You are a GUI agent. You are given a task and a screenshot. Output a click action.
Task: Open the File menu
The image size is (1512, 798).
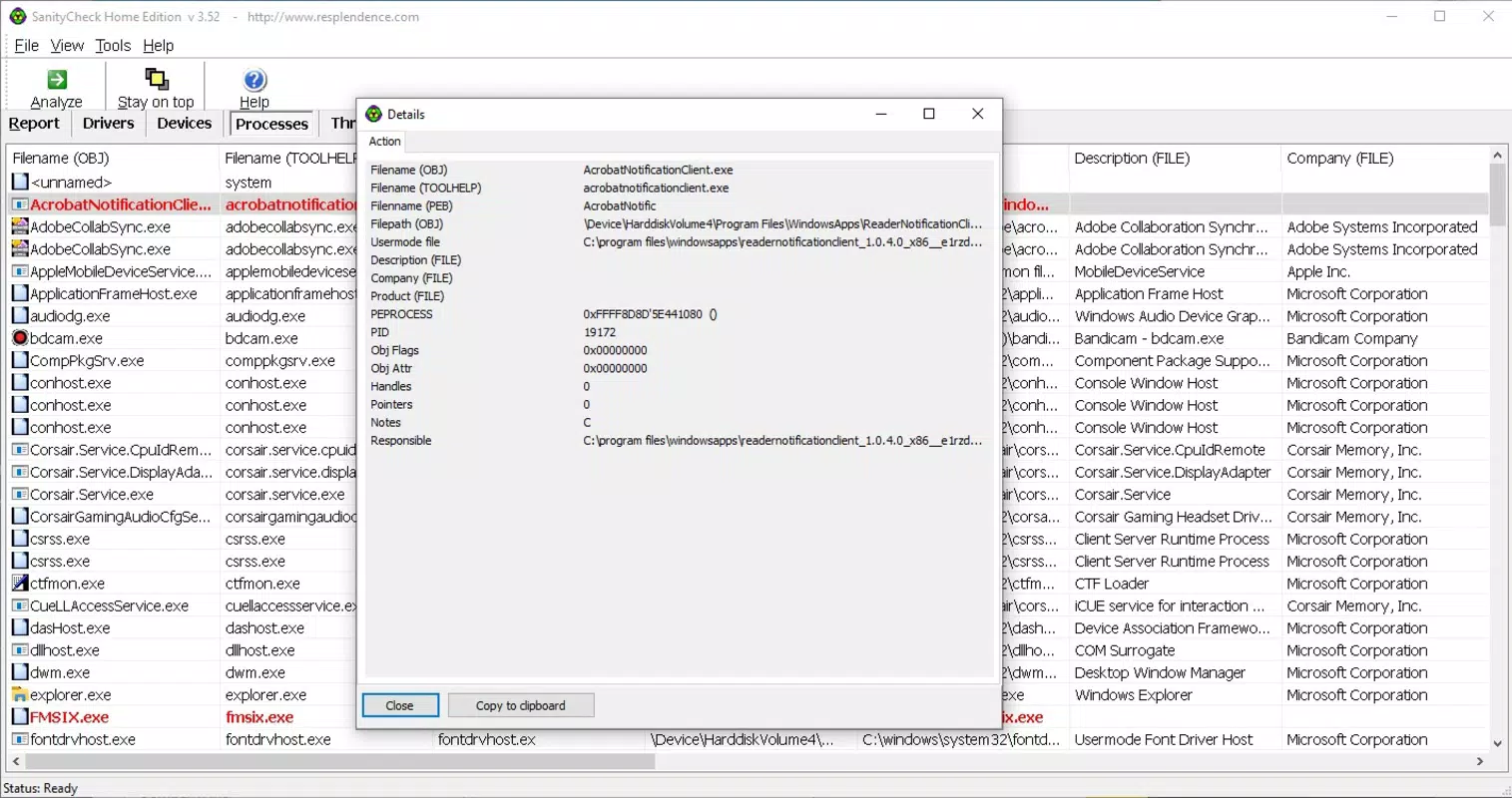27,46
